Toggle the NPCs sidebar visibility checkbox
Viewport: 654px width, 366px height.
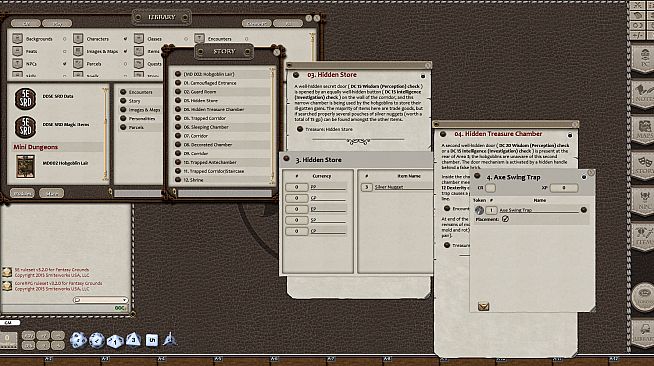tap(65, 64)
